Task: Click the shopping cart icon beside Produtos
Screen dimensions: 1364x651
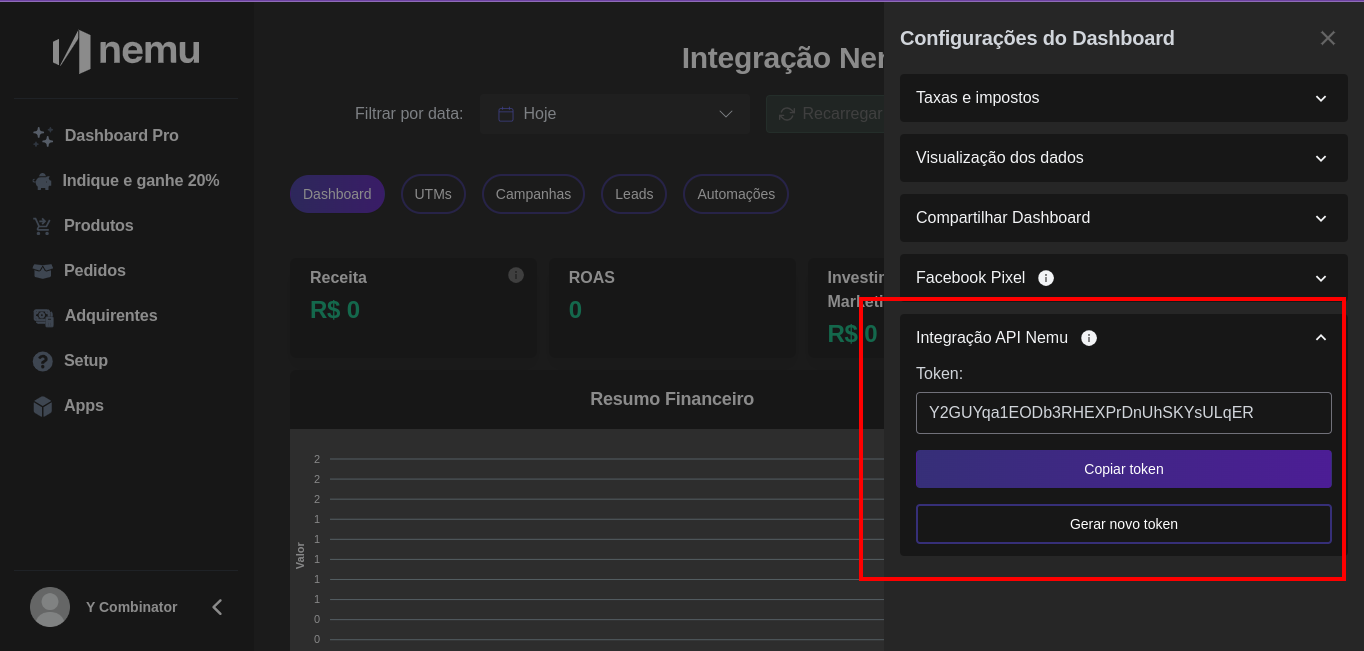Action: coord(42,226)
